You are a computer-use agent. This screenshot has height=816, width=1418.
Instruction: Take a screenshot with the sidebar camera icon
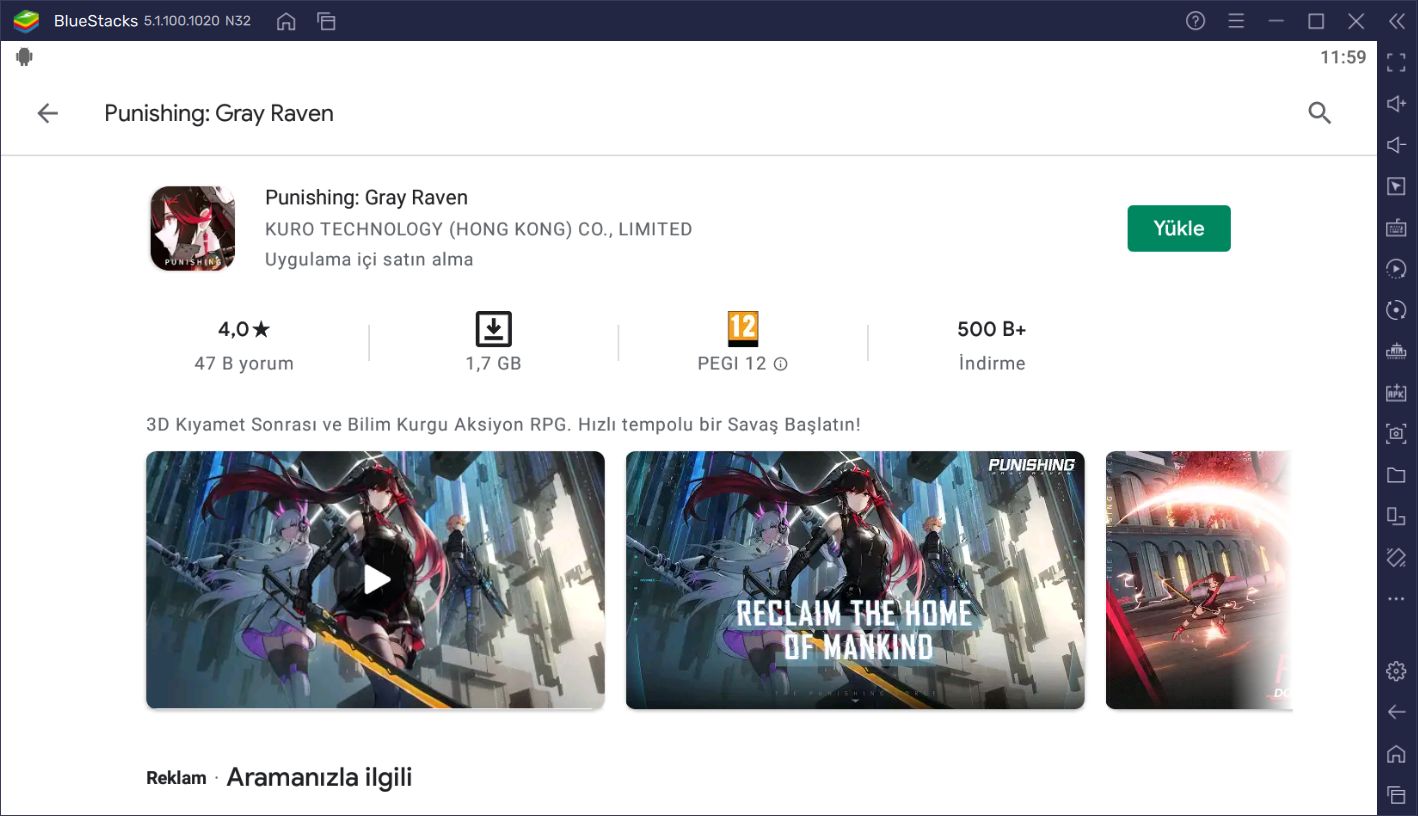pos(1396,434)
